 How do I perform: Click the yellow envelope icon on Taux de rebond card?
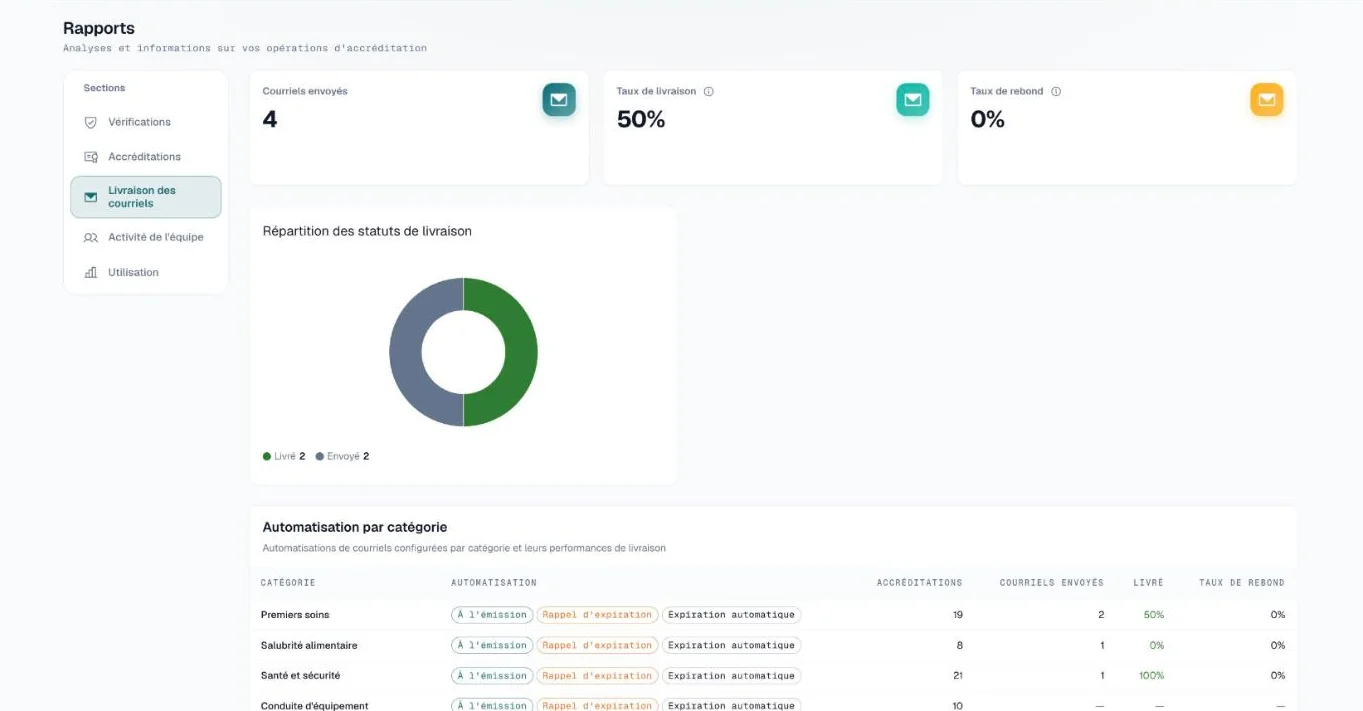coord(1266,100)
